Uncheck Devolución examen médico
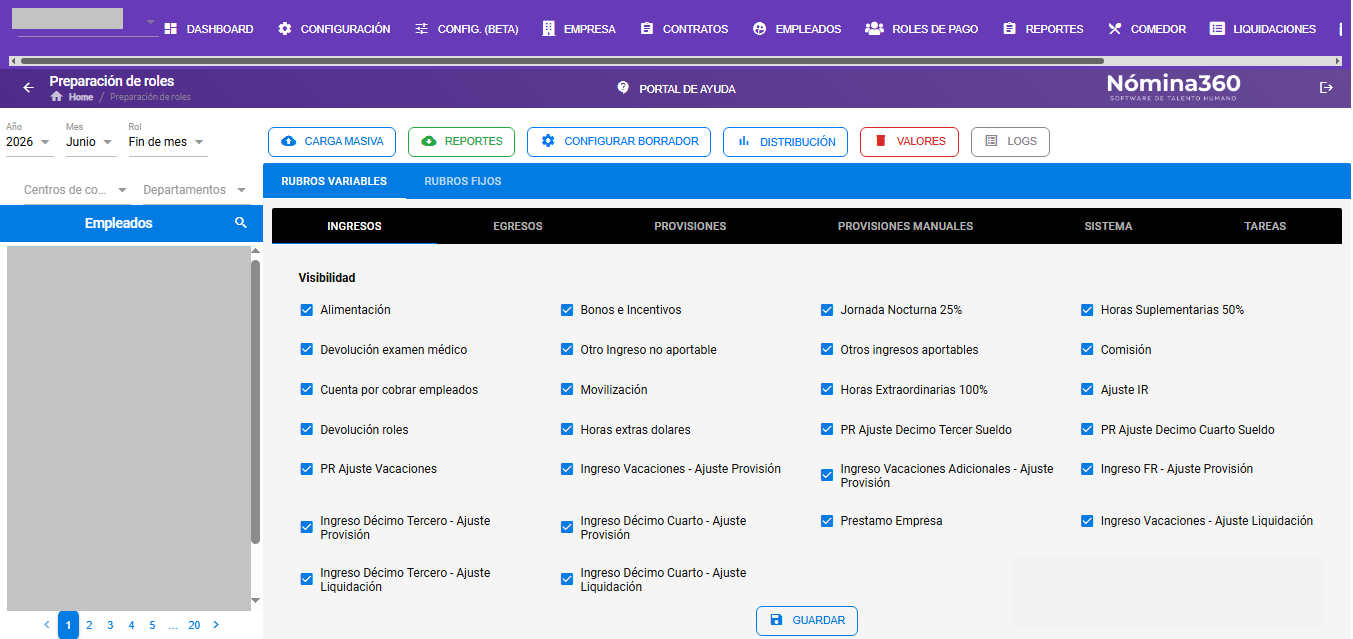 pyautogui.click(x=307, y=350)
